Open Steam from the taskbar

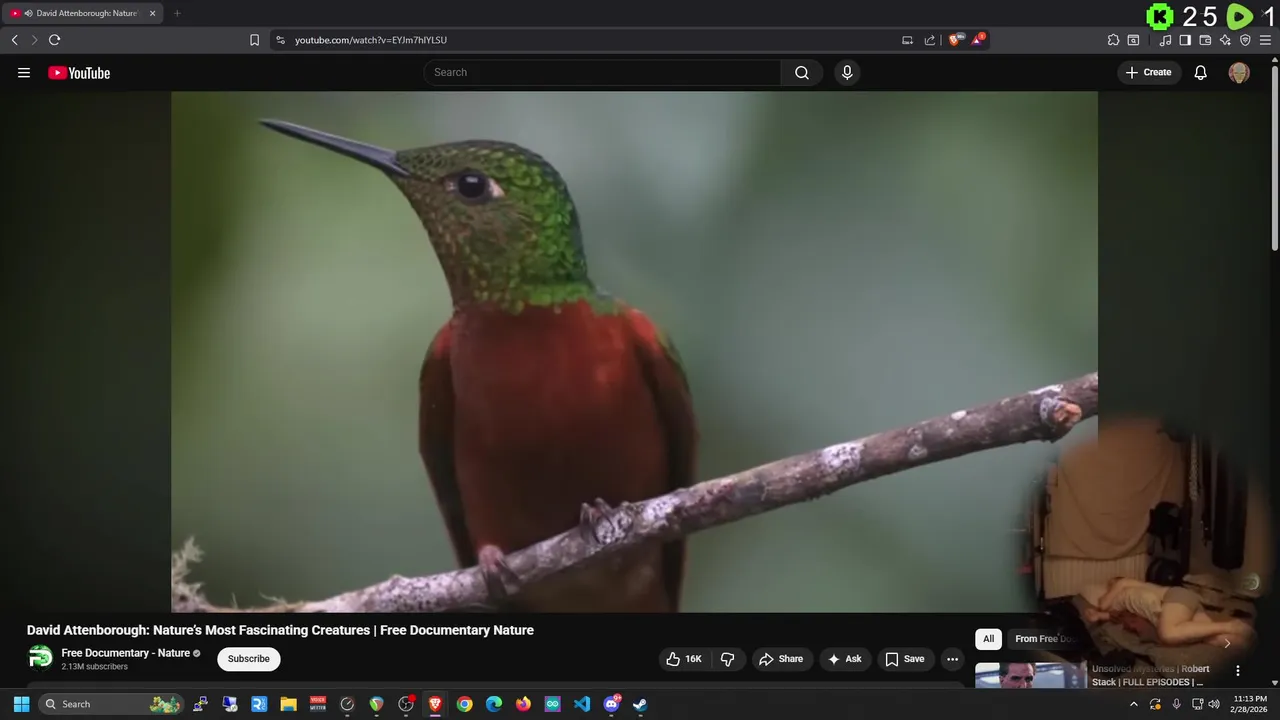[640, 704]
